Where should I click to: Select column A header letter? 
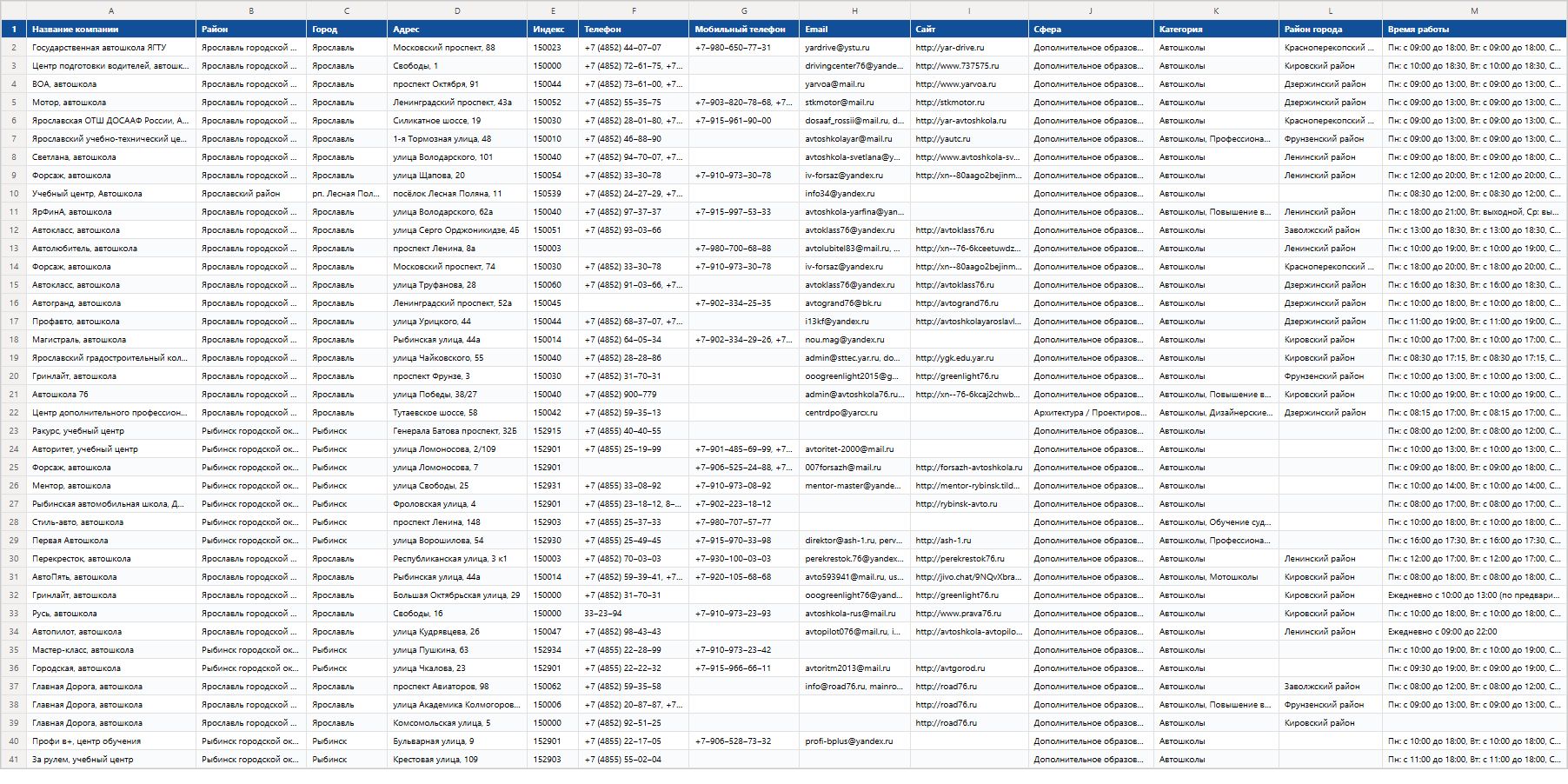[111, 10]
